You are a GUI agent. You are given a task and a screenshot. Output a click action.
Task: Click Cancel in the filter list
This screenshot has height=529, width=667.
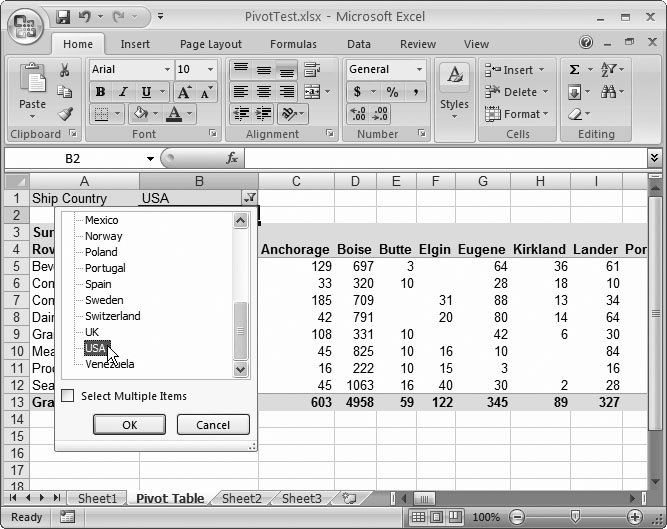tap(213, 425)
